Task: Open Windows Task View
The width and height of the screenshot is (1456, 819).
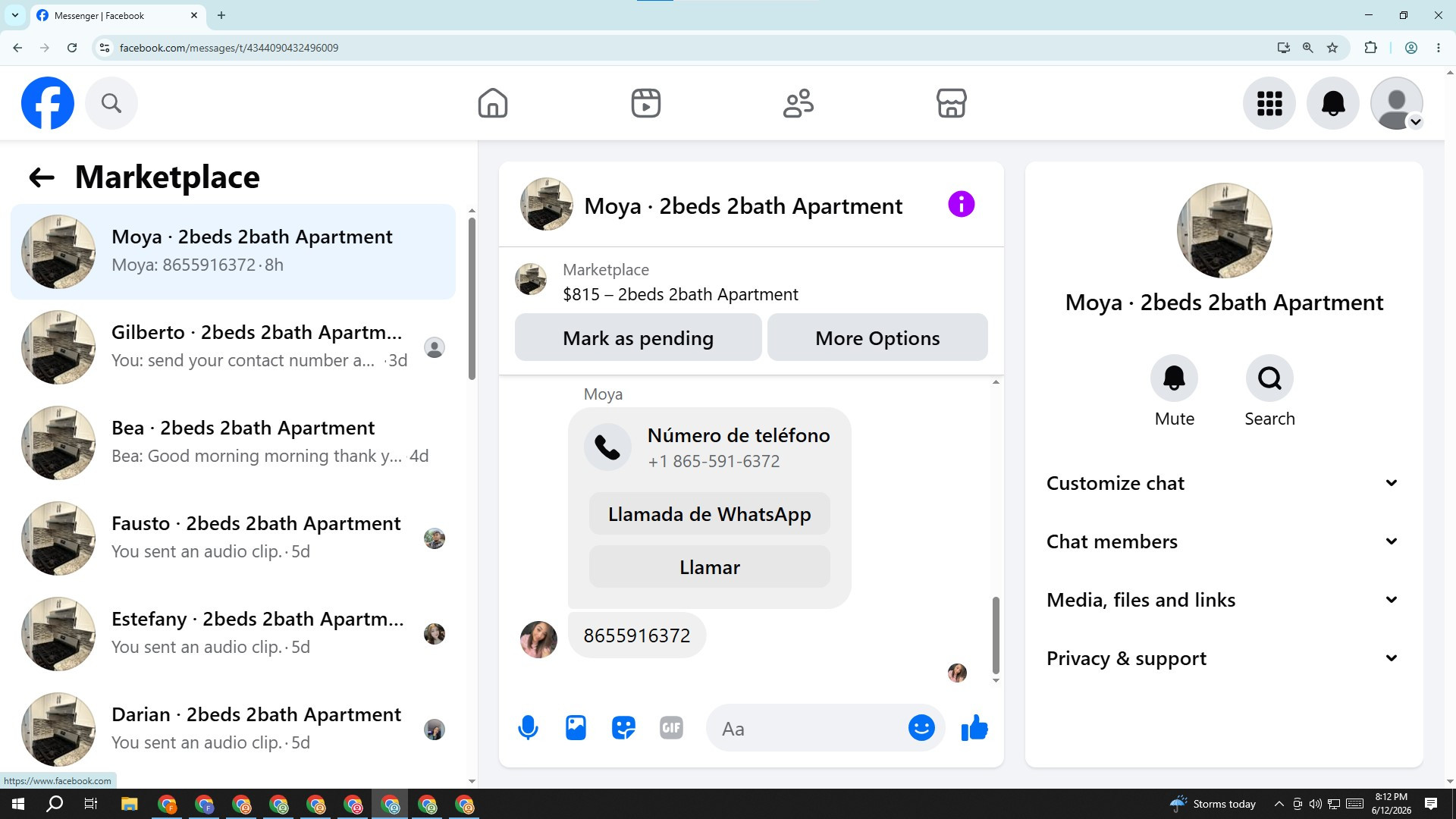Action: (91, 804)
